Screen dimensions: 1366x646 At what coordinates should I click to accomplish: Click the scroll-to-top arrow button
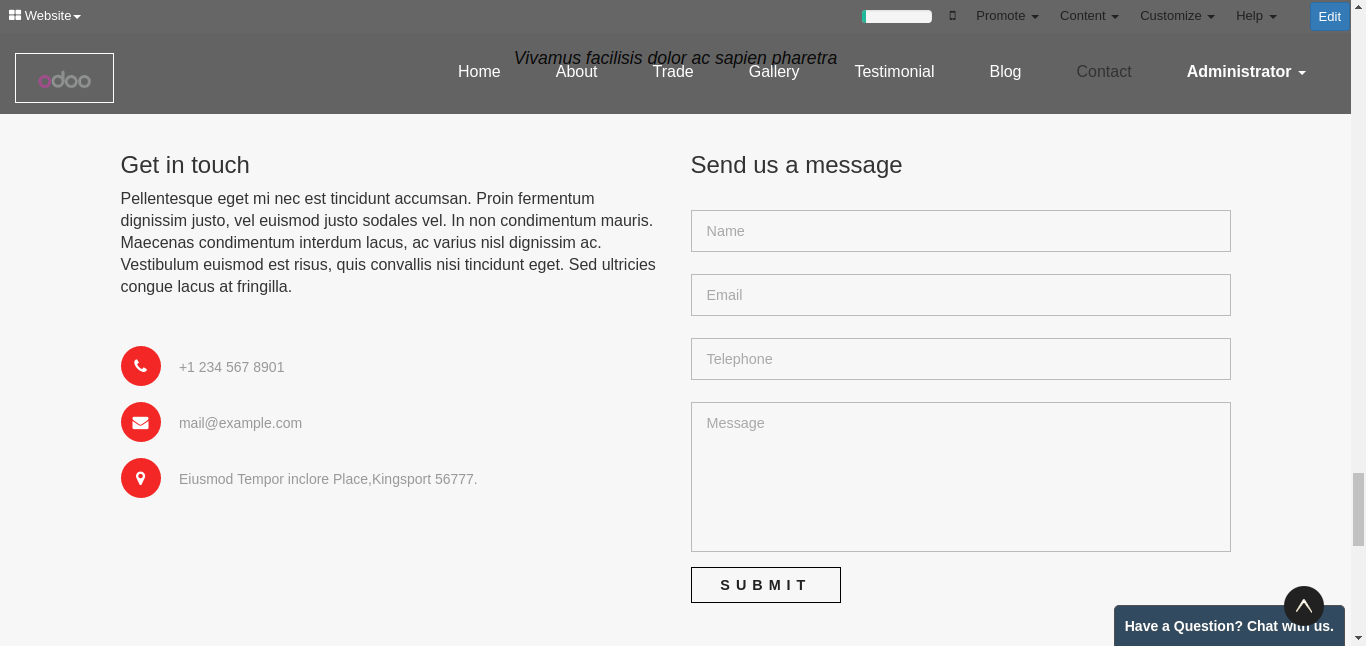[x=1303, y=605]
